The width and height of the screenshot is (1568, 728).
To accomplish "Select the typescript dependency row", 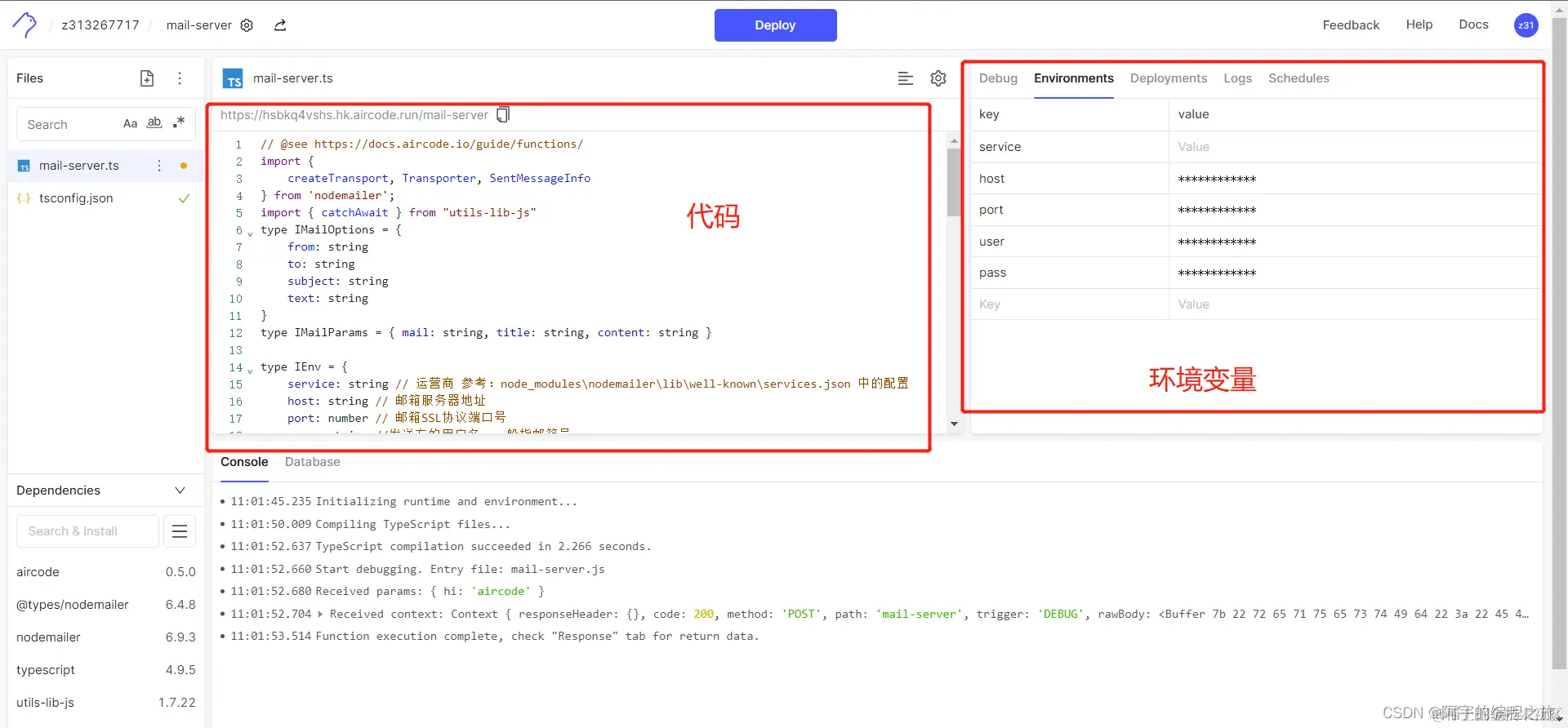I will pyautogui.click(x=105, y=670).
